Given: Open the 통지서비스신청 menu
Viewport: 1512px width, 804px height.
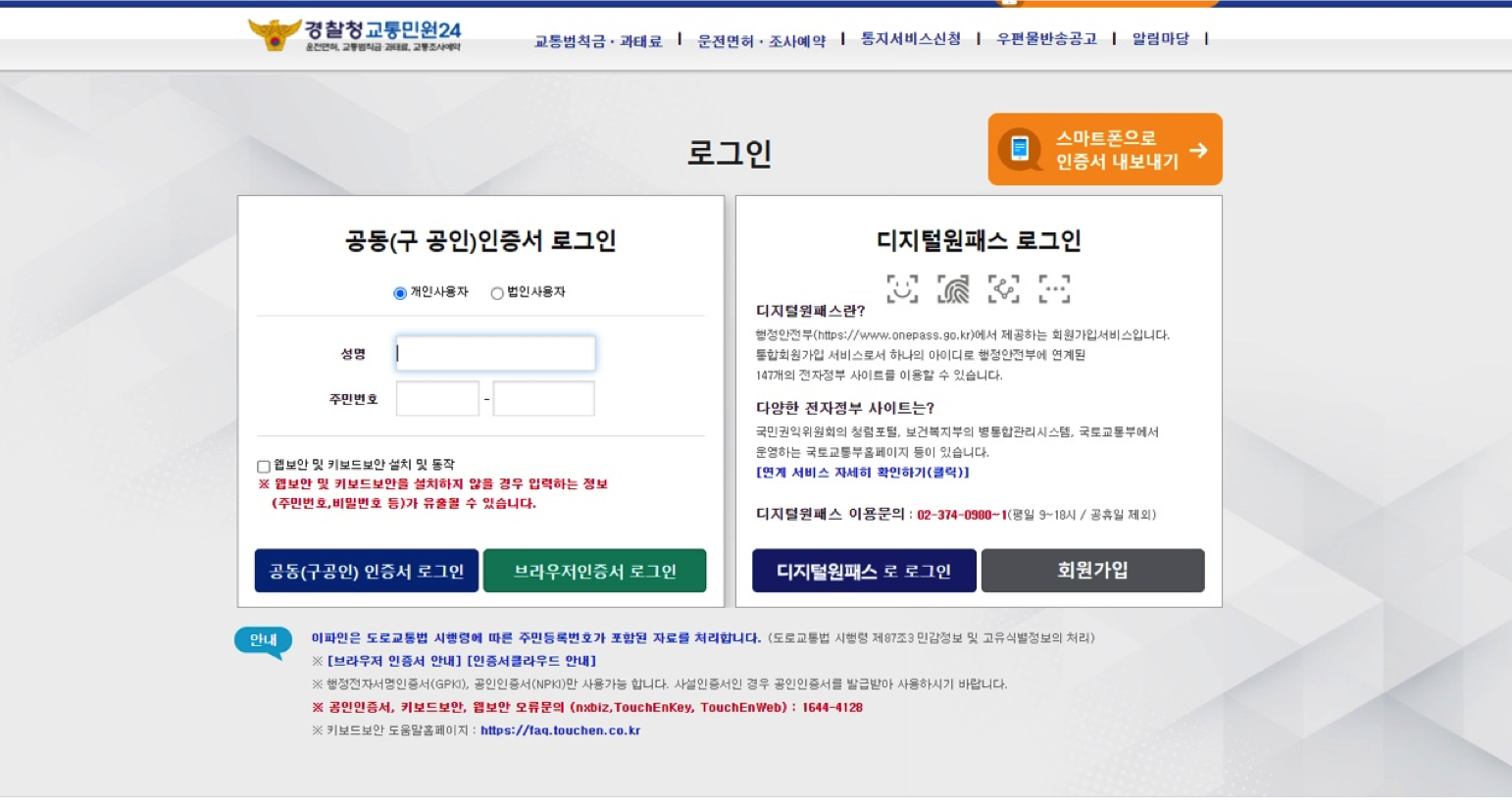Looking at the screenshot, I should click(x=911, y=38).
